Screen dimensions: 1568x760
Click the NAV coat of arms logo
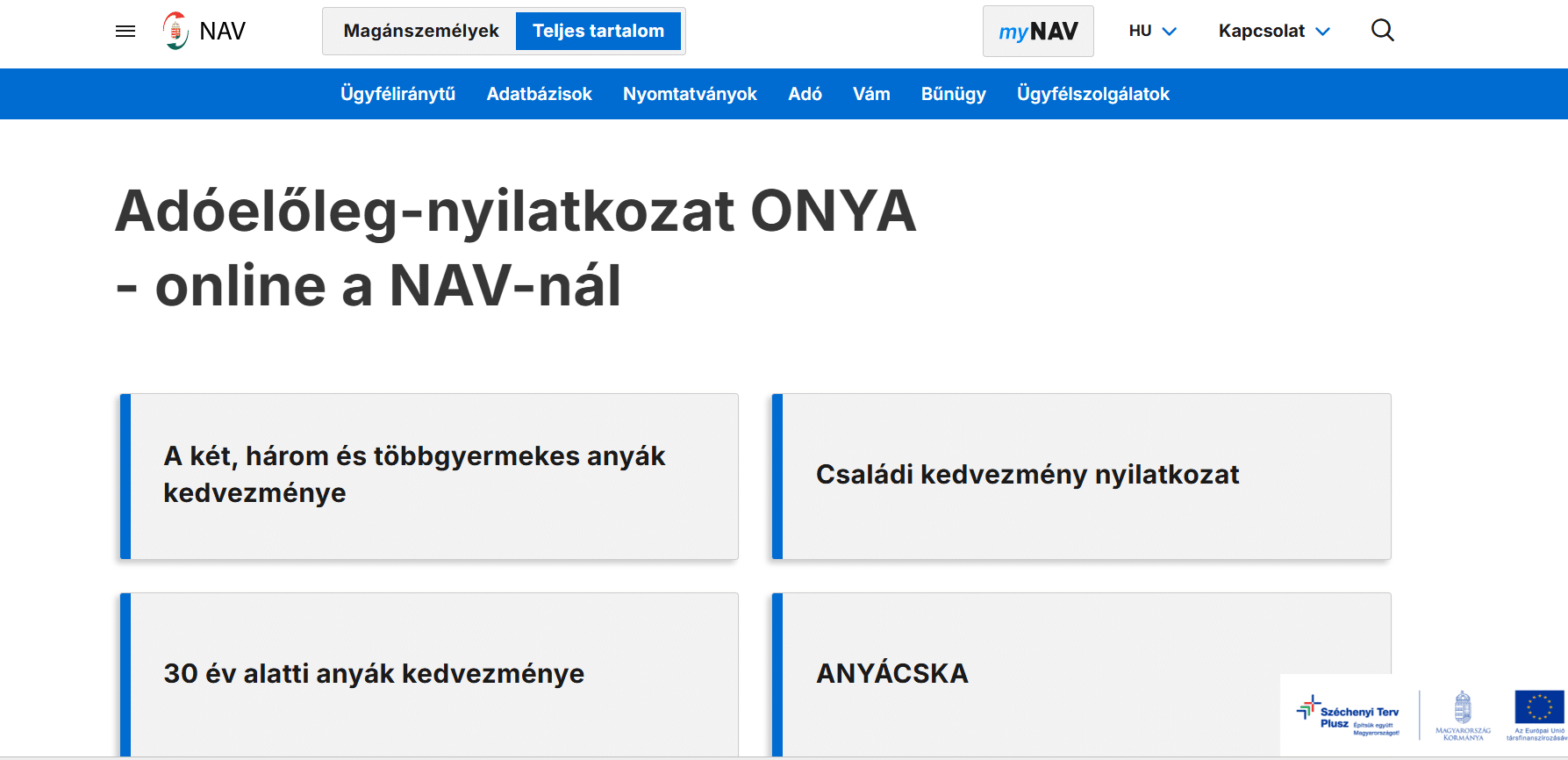click(x=175, y=32)
